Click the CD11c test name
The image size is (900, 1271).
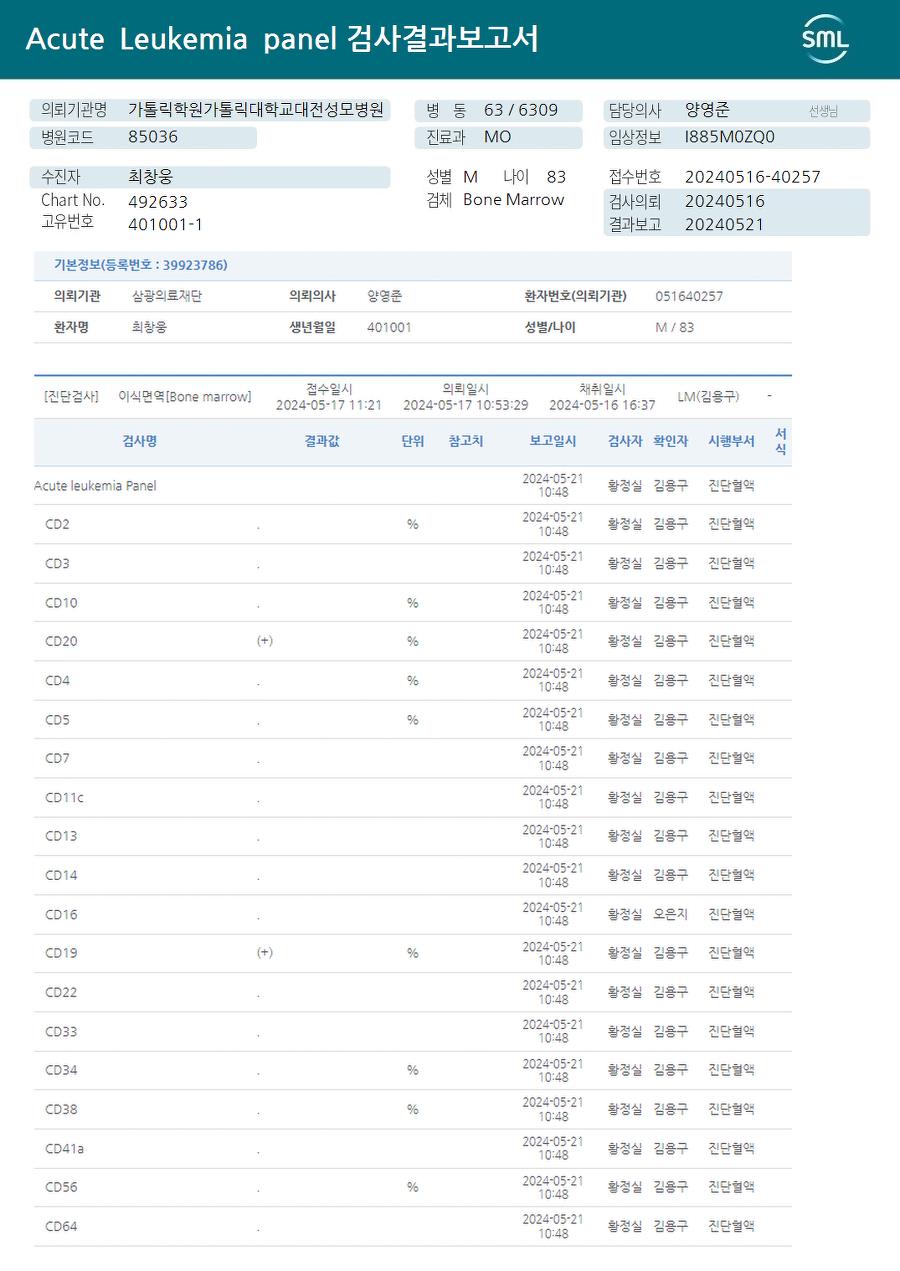(x=64, y=798)
